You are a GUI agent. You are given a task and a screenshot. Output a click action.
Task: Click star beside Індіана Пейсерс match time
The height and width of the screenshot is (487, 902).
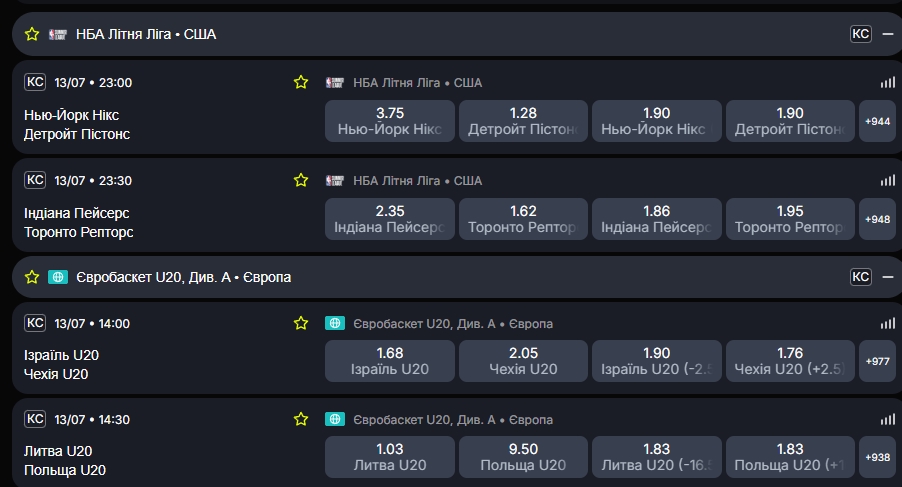301,180
